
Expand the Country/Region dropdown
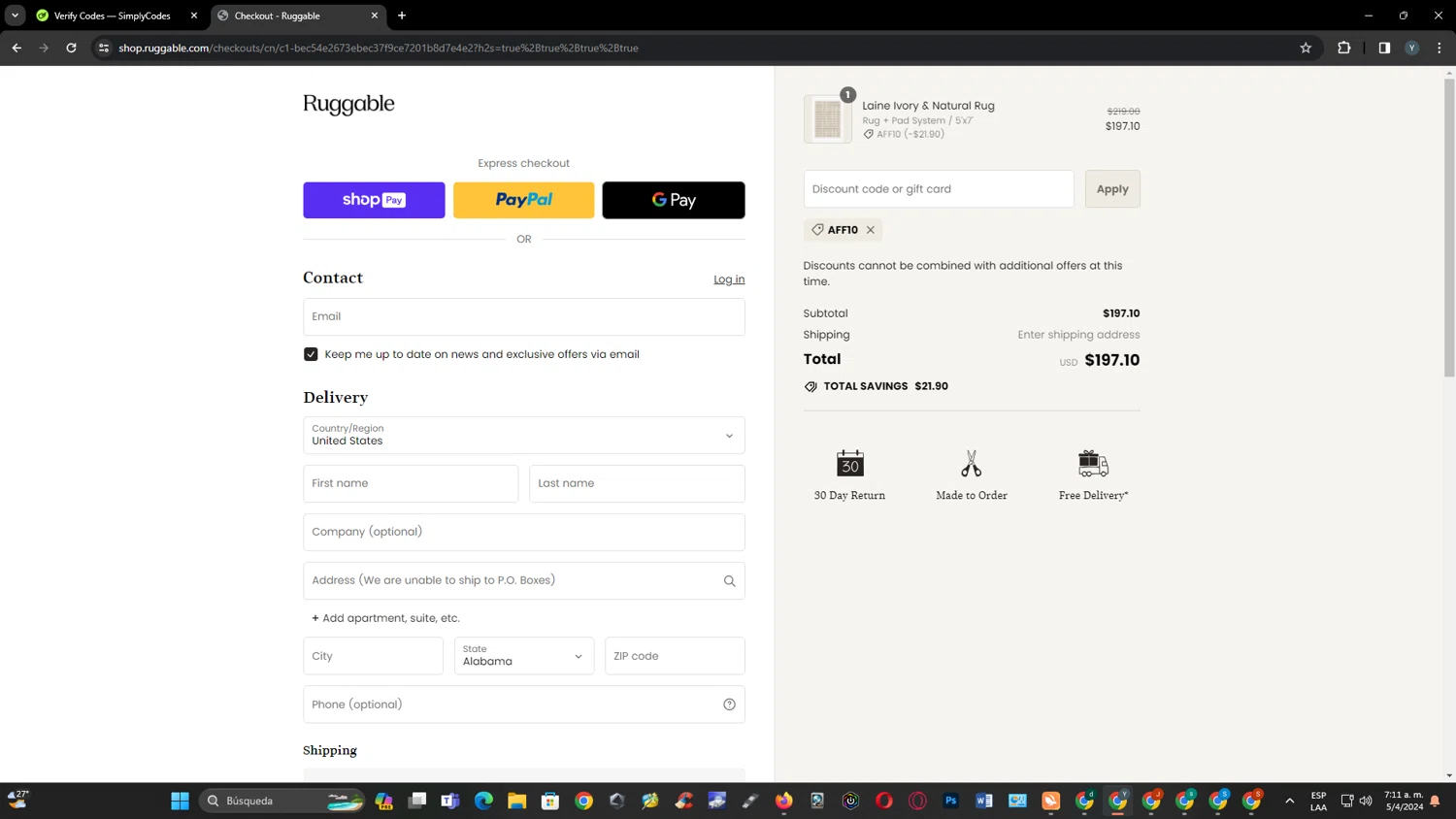[x=524, y=435]
